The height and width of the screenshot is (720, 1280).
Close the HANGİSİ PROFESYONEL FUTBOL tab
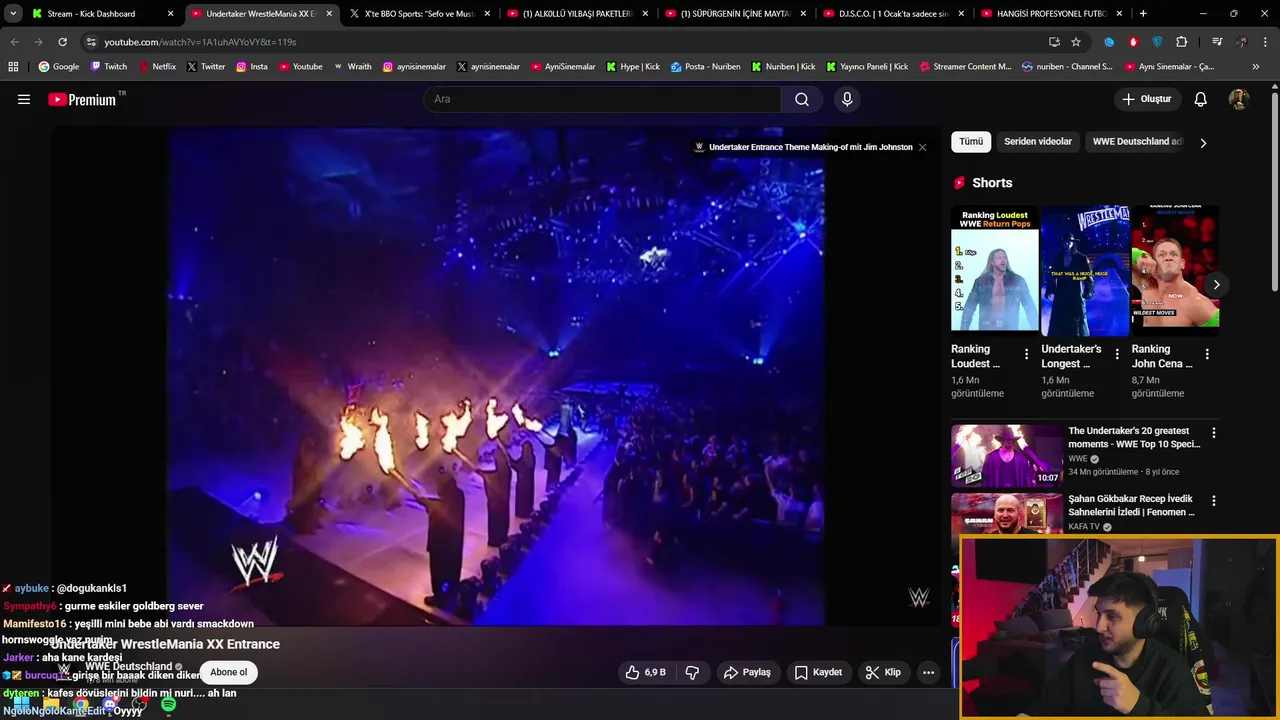1119,14
